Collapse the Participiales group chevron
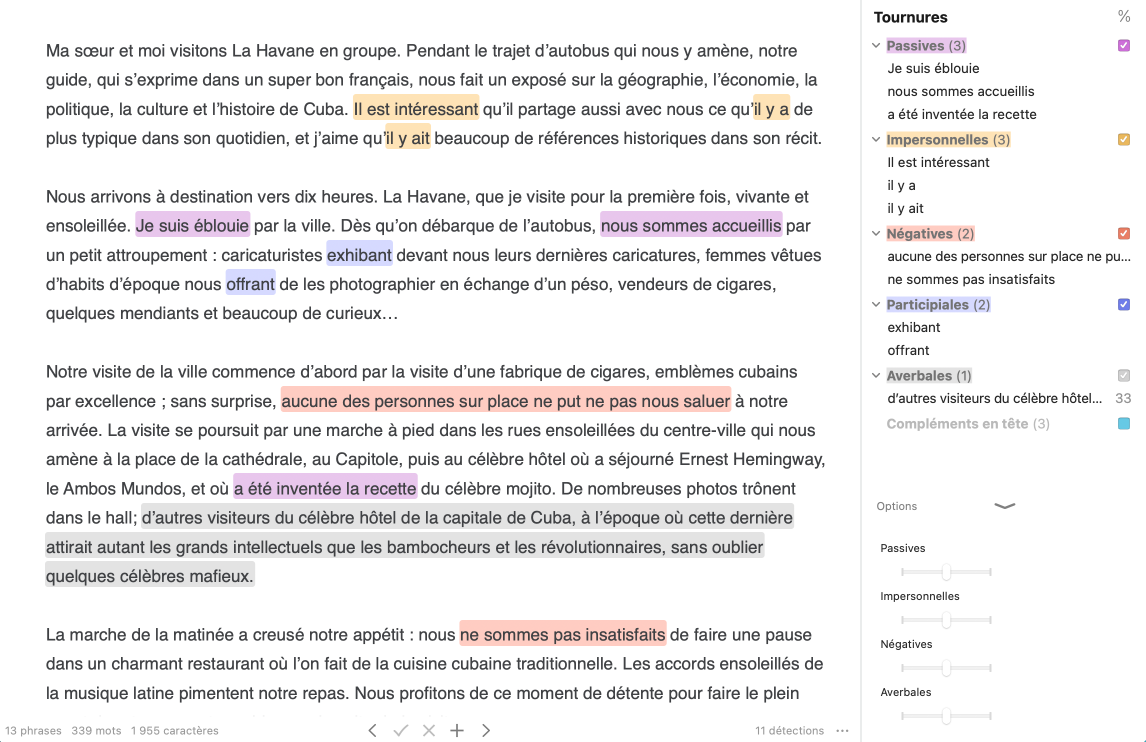This screenshot has width=1146, height=742. 876,305
